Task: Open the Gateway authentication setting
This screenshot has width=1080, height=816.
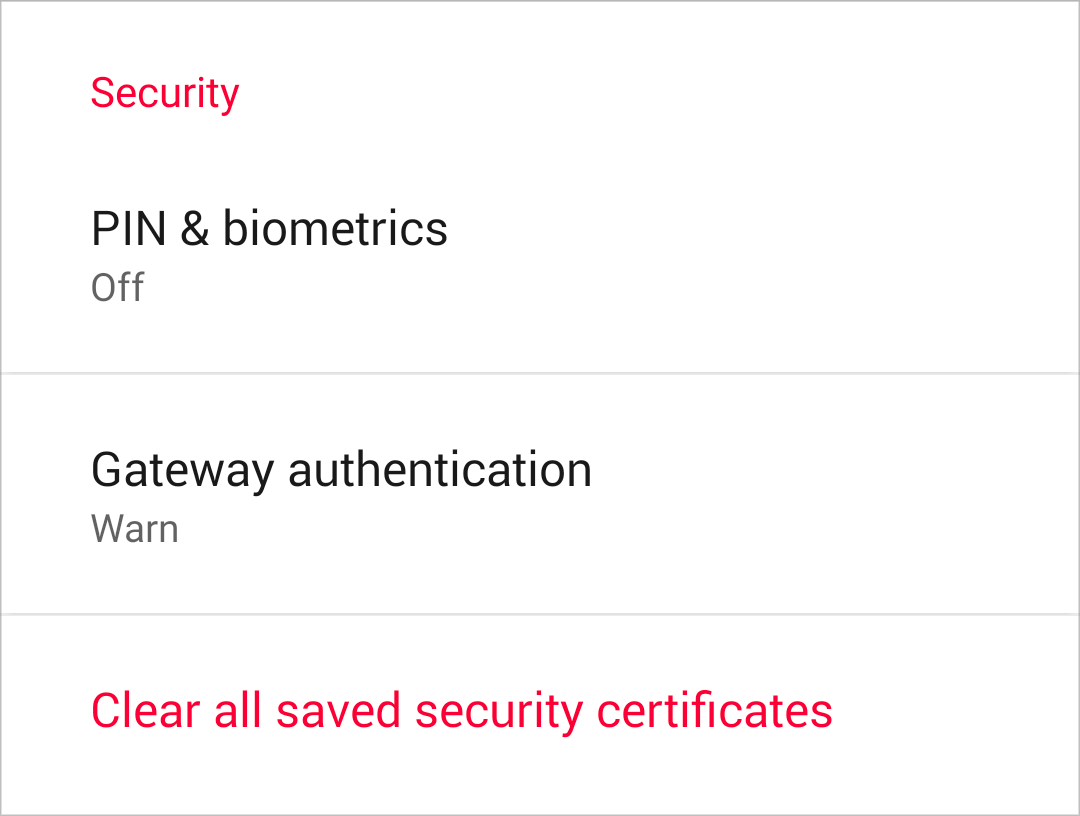Action: (540, 496)
